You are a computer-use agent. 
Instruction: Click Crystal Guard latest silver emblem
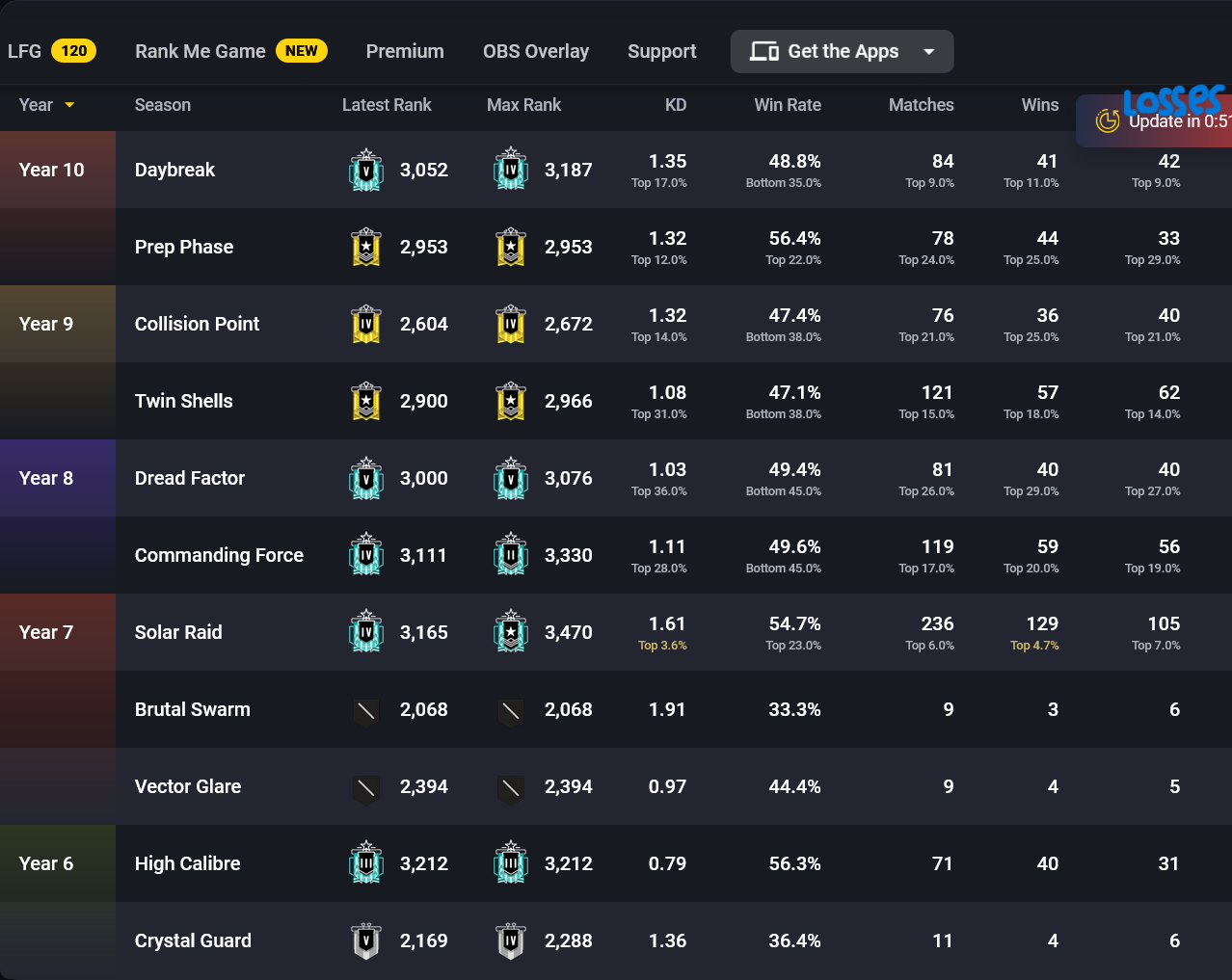366,941
